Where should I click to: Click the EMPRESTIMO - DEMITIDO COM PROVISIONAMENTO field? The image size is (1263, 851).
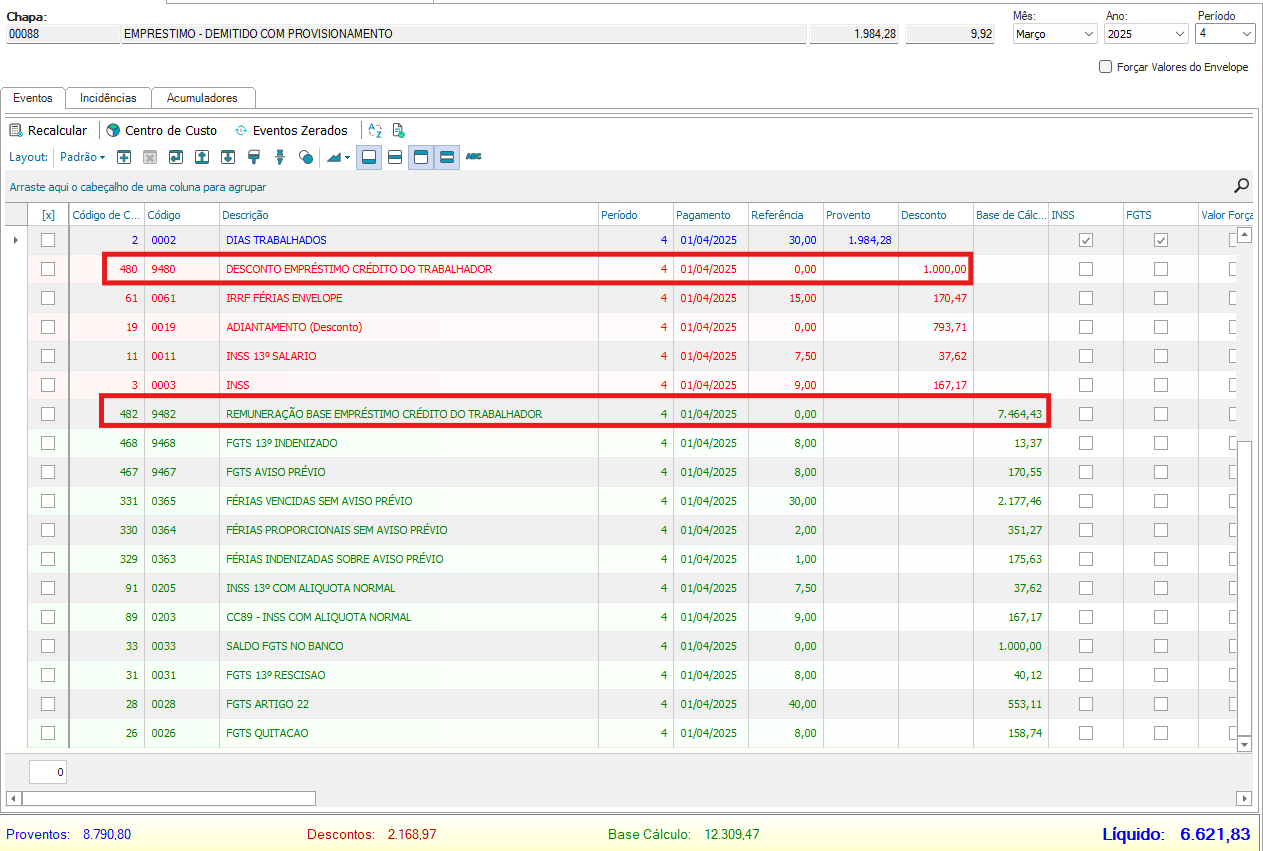[x=463, y=34]
